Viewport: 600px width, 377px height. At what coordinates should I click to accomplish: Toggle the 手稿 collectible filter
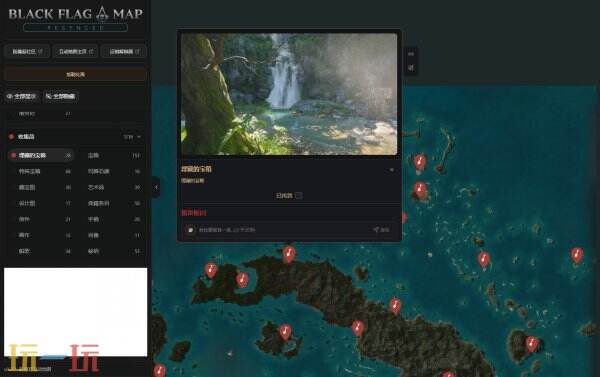pyautogui.click(x=113, y=219)
